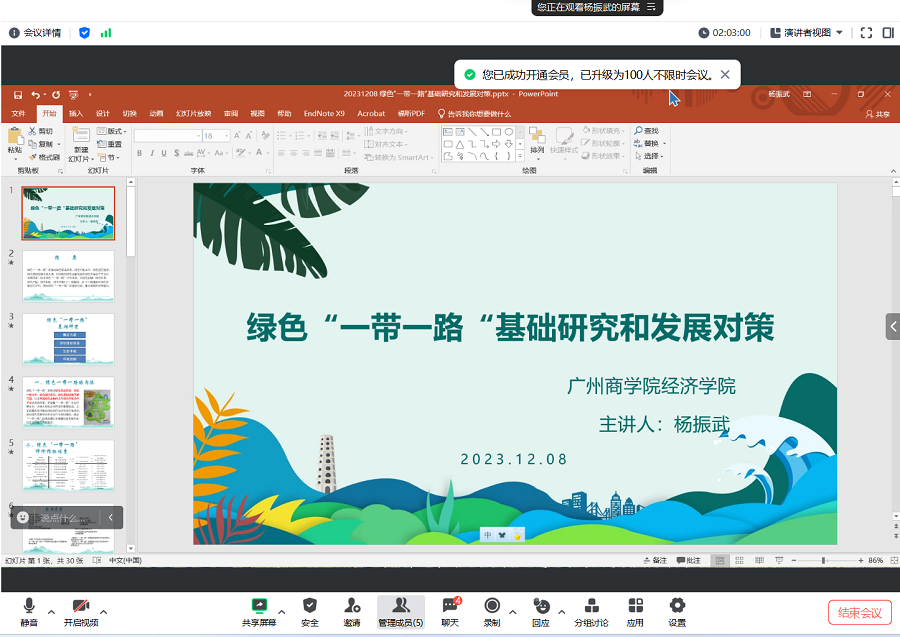Click the End Meeting button
This screenshot has width=900, height=637.
(x=858, y=612)
